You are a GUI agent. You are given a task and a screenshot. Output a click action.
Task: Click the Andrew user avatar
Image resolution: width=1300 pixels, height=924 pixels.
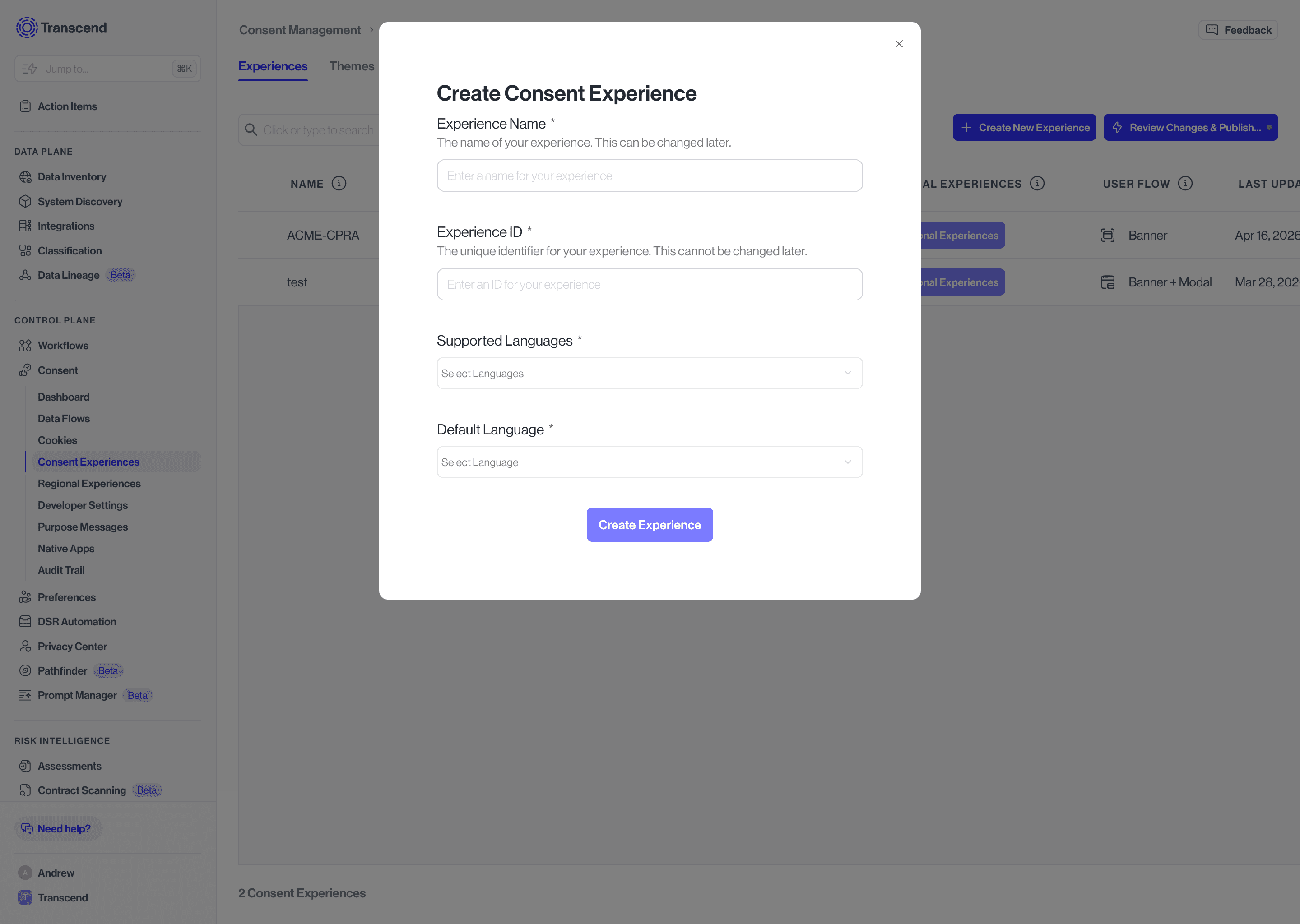25,873
